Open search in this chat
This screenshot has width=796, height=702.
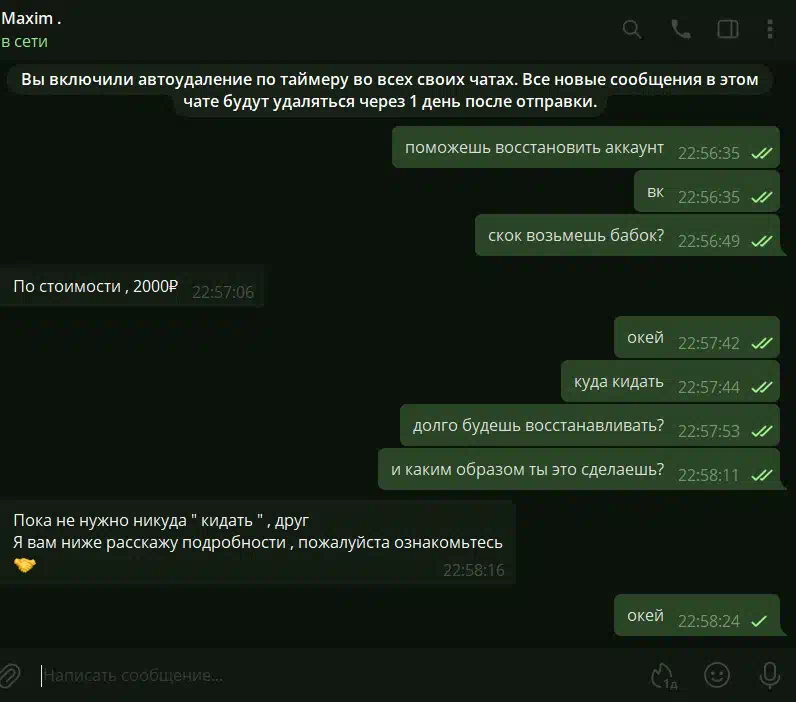(x=632, y=29)
